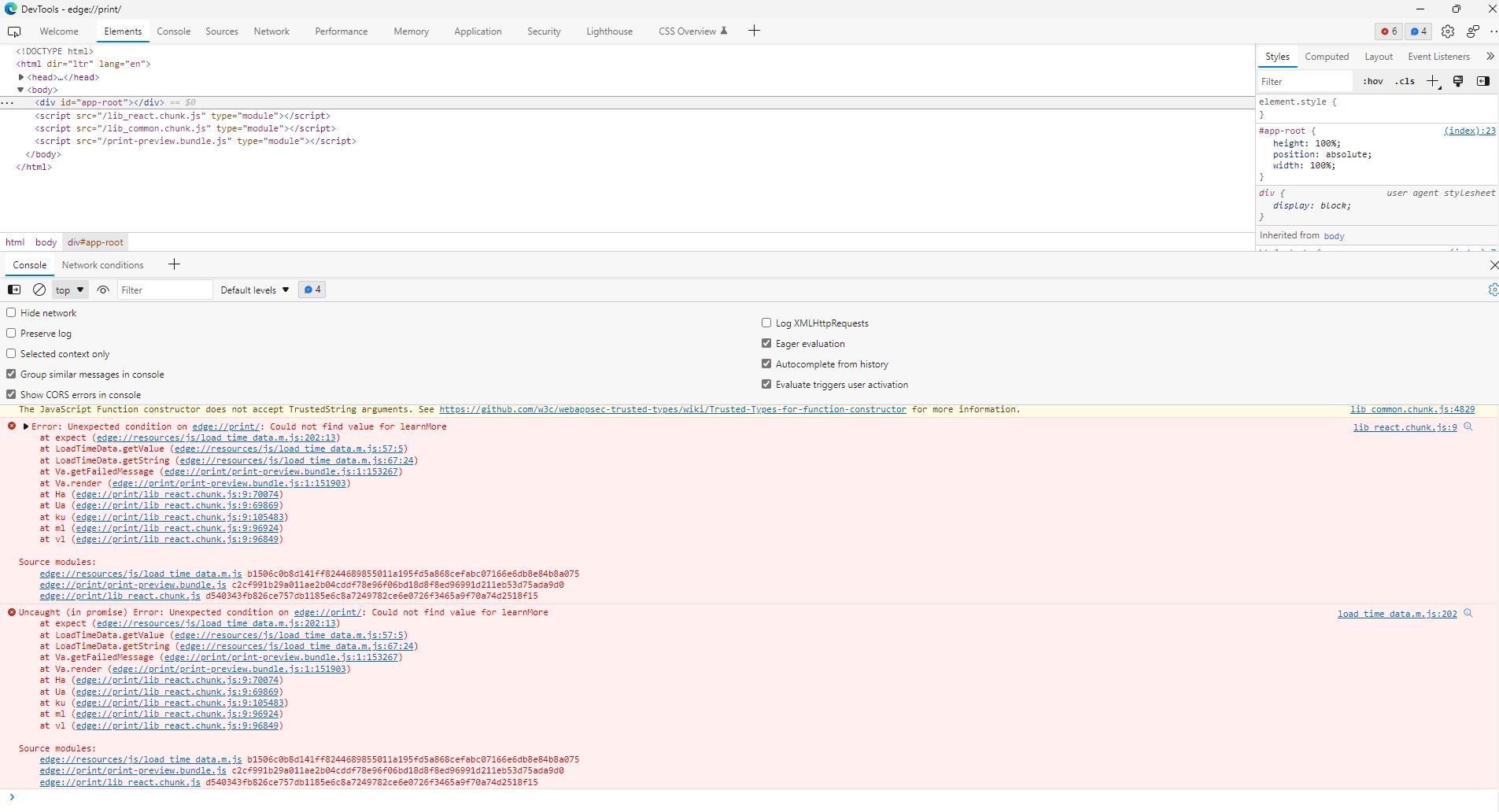Open Network conditions drawer tab
Viewport: 1499px width, 812px height.
pos(102,265)
